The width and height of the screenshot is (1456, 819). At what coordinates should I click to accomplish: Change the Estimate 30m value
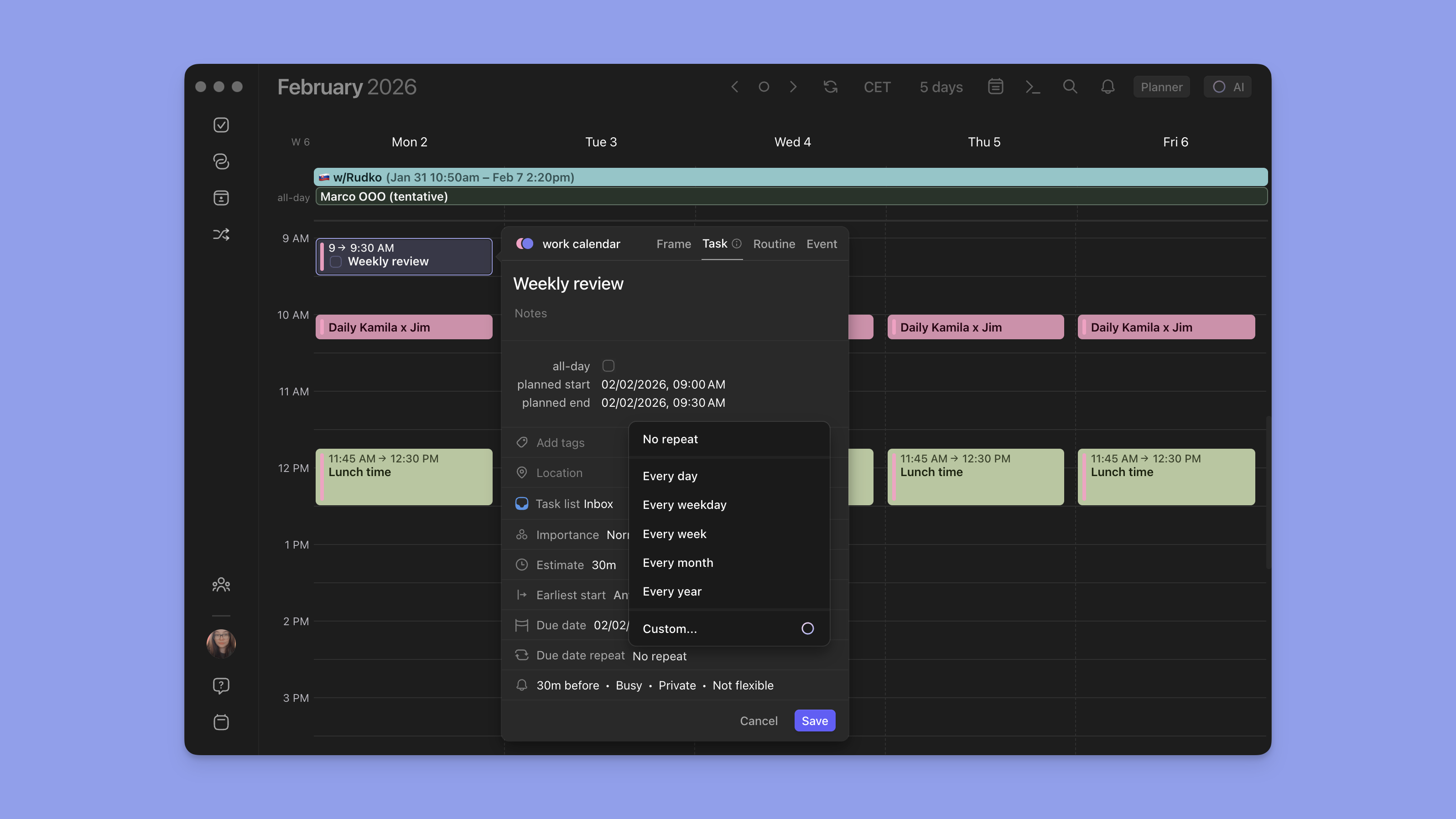(603, 565)
